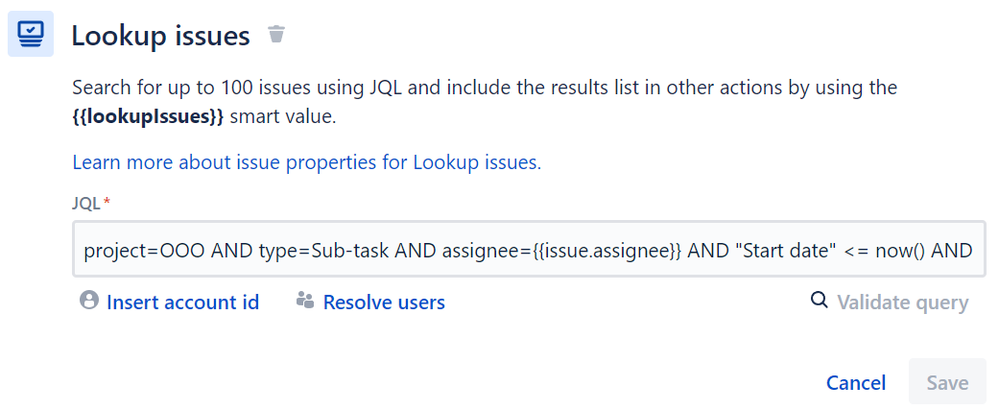Delete the Lookup issues action via trash icon

point(276,34)
